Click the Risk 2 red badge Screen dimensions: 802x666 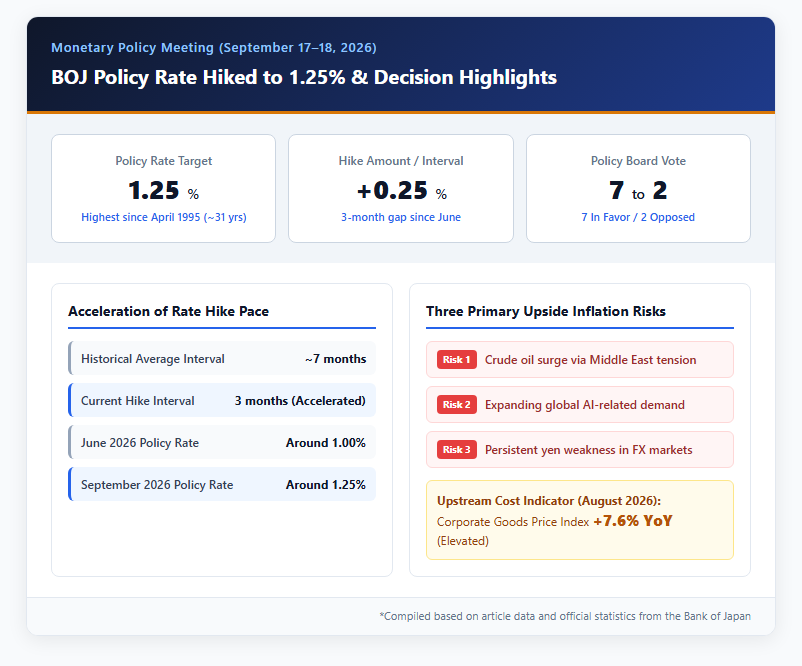pos(456,405)
